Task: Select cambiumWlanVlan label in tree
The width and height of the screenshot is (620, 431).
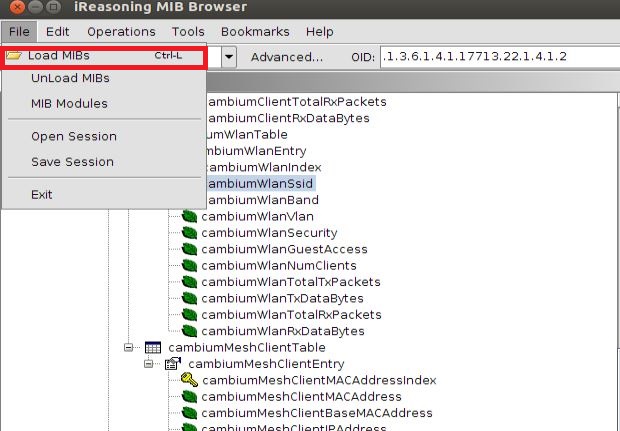Action: 257,216
